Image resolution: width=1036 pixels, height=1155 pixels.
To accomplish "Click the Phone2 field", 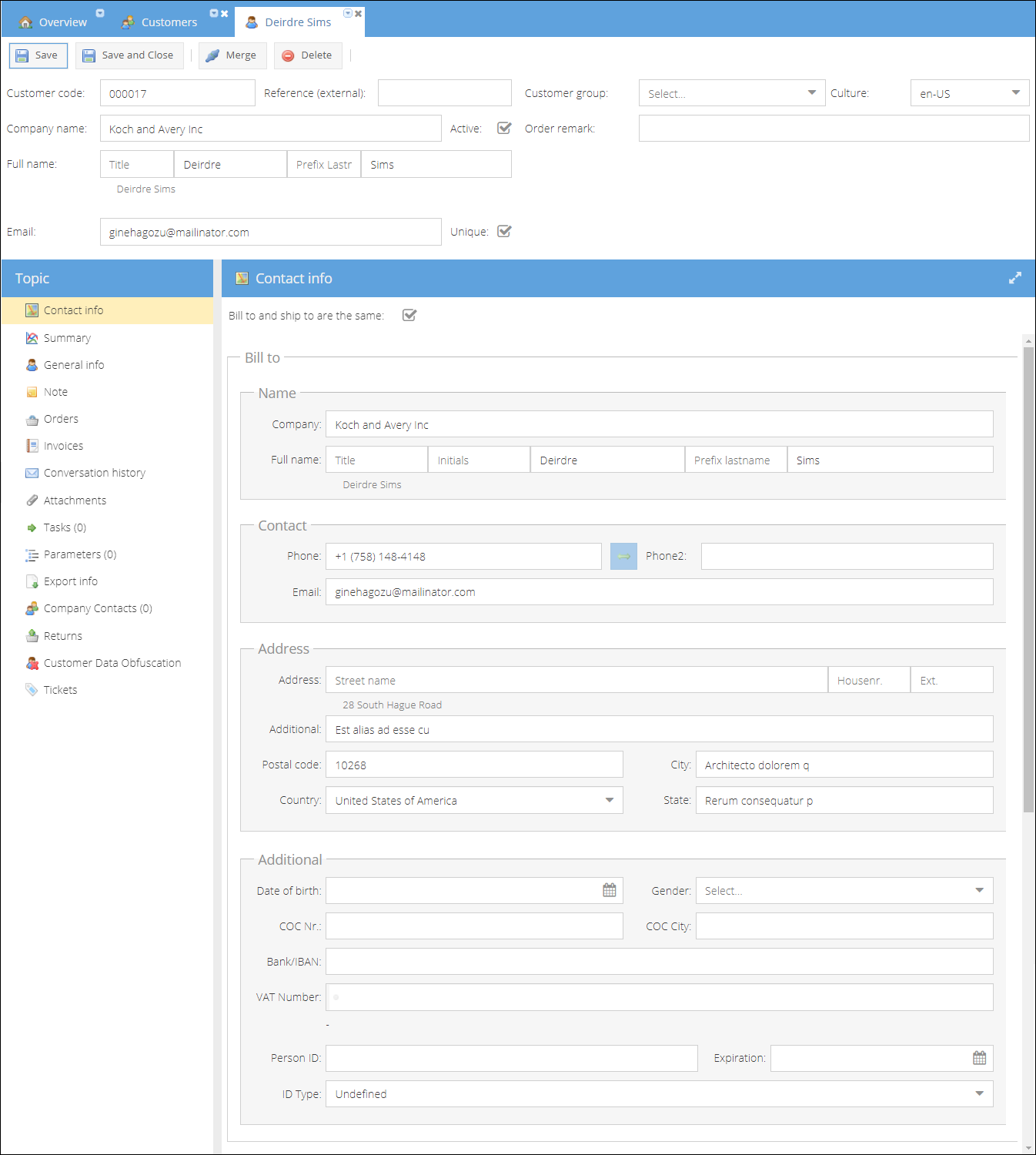I will coord(847,556).
